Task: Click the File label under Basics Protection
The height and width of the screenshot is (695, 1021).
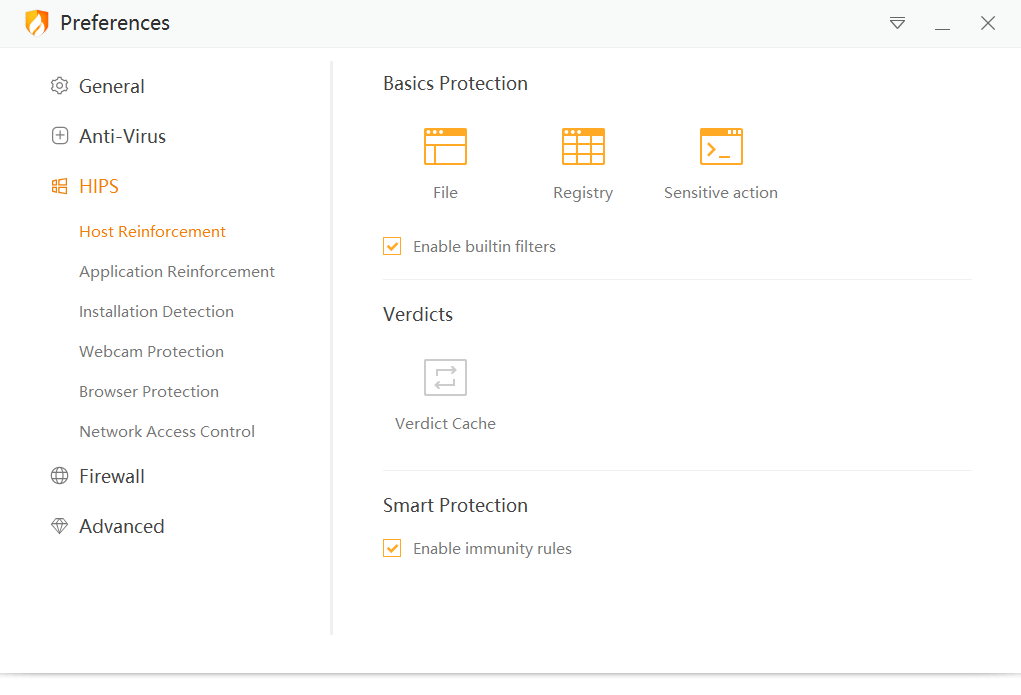Action: click(445, 193)
